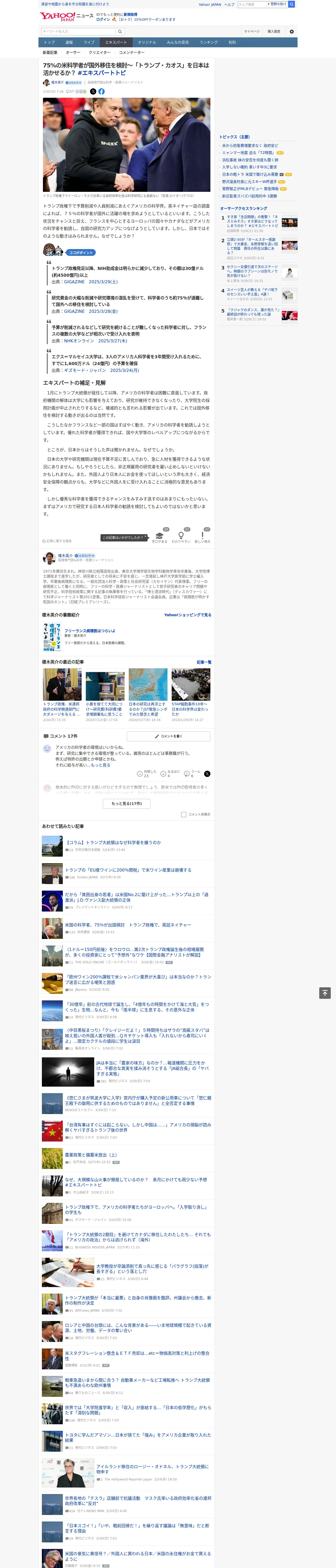Viewport: 336px width, 1568px height.
Task: Open the トップ navigation tab
Action: [x=49, y=43]
